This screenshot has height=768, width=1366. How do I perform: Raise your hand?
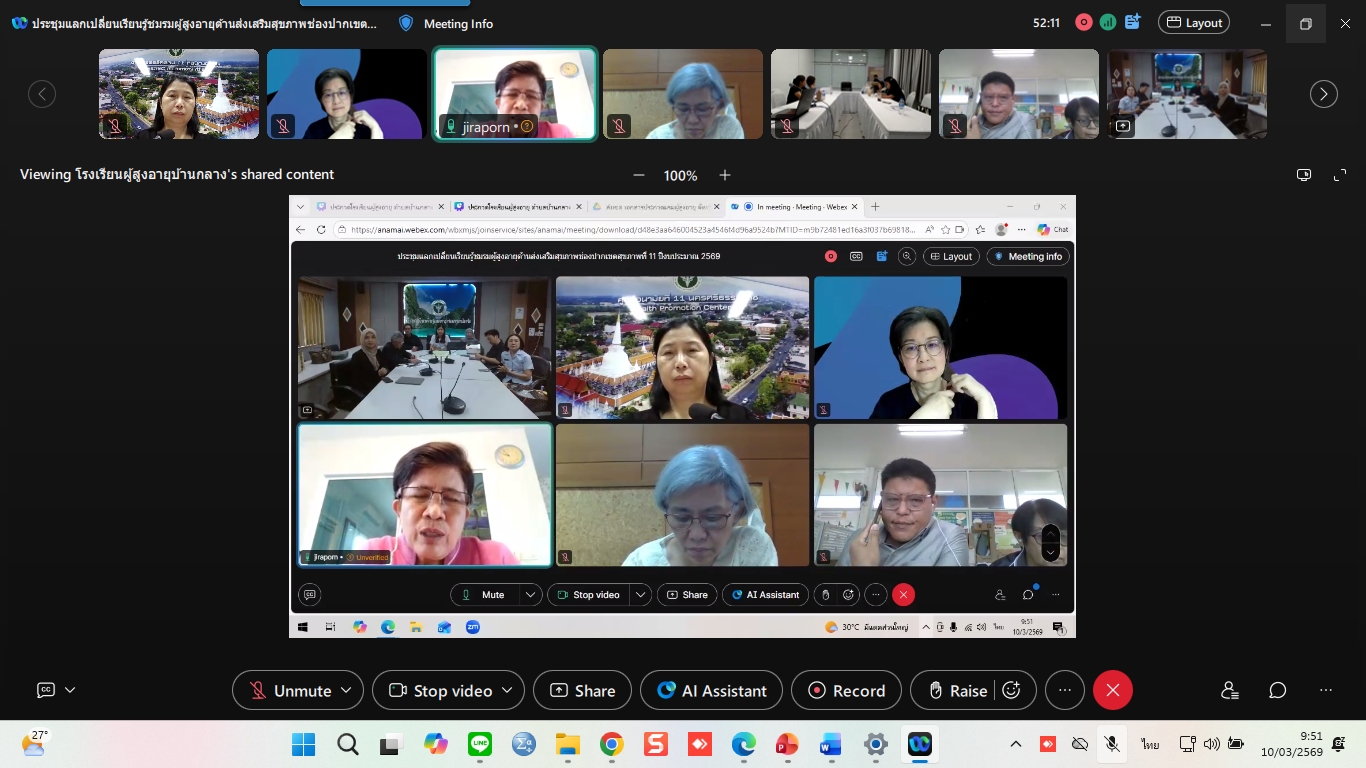click(958, 690)
